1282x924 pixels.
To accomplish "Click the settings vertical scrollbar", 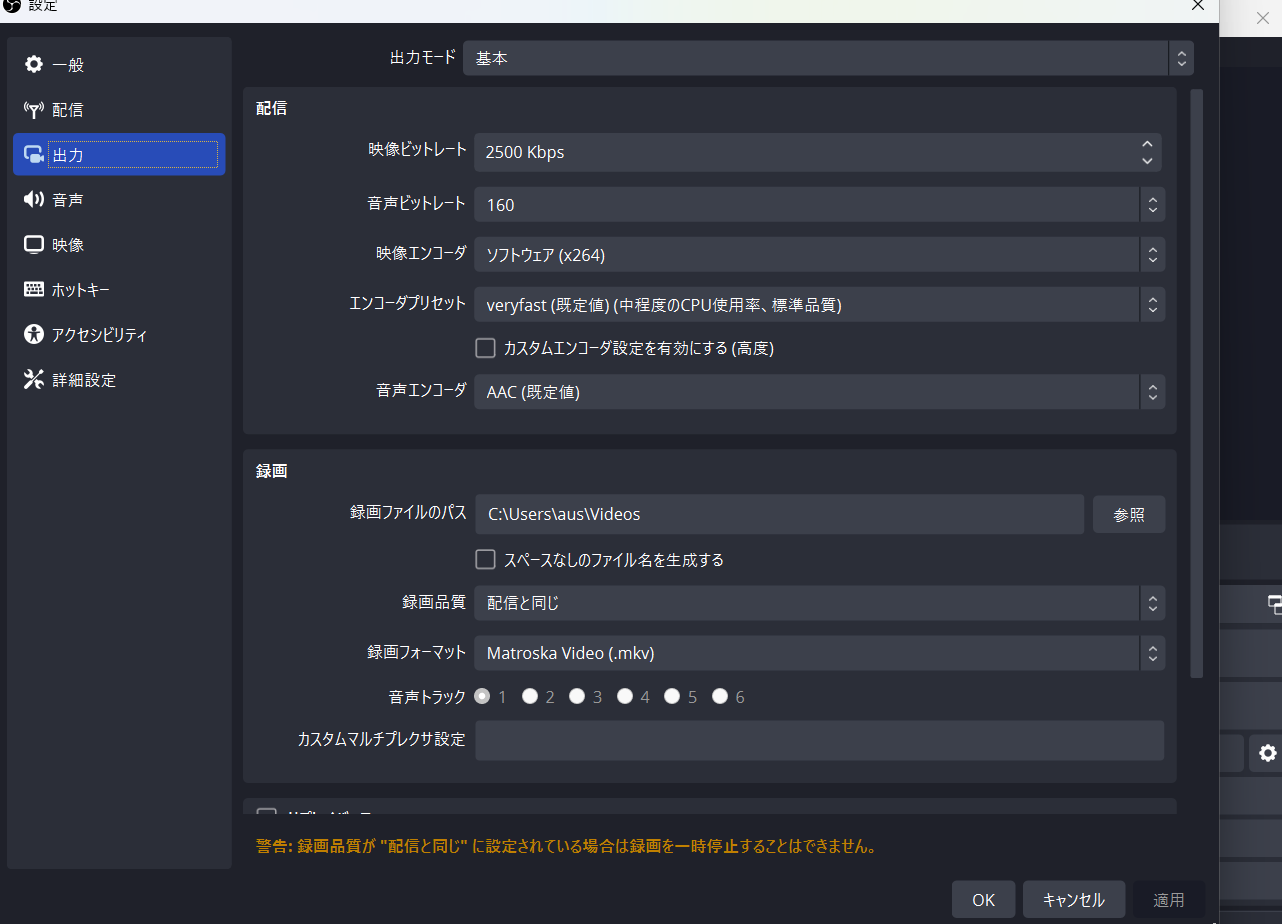I will coord(1196,385).
